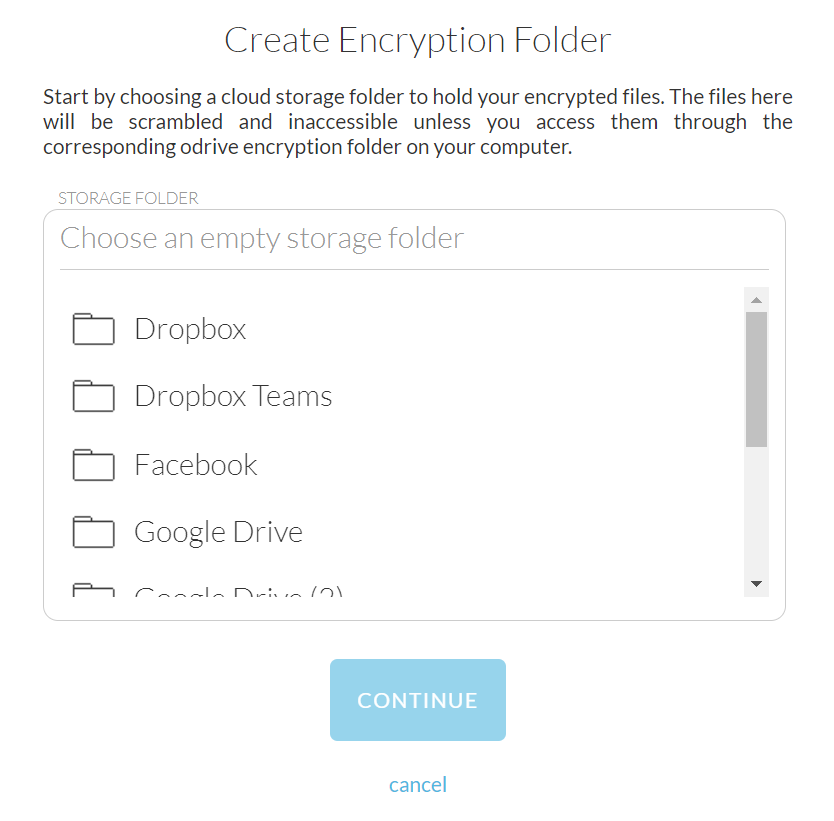This screenshot has height=821, width=834.
Task: Click the Dropbox folder icon
Action: point(94,329)
